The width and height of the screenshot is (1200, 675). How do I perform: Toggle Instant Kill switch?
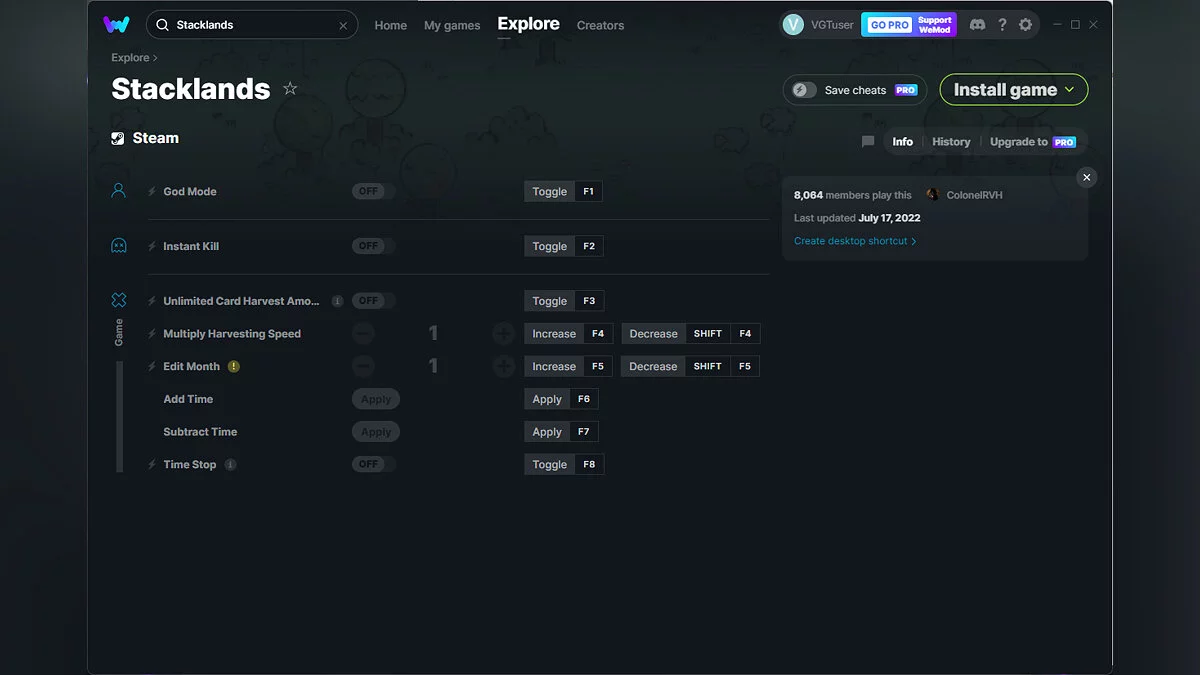[374, 246]
